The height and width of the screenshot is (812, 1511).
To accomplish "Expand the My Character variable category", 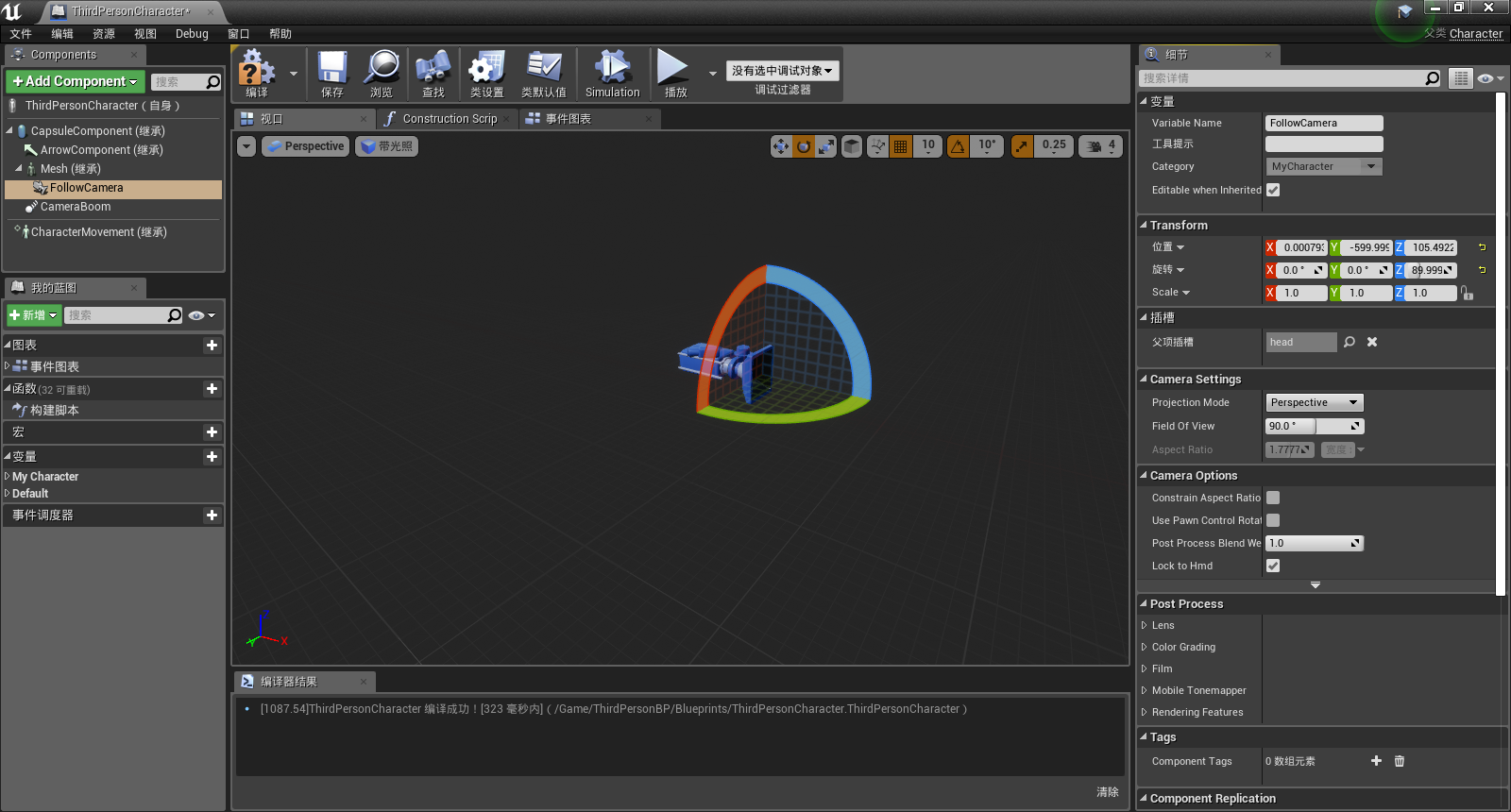I will click(8, 477).
